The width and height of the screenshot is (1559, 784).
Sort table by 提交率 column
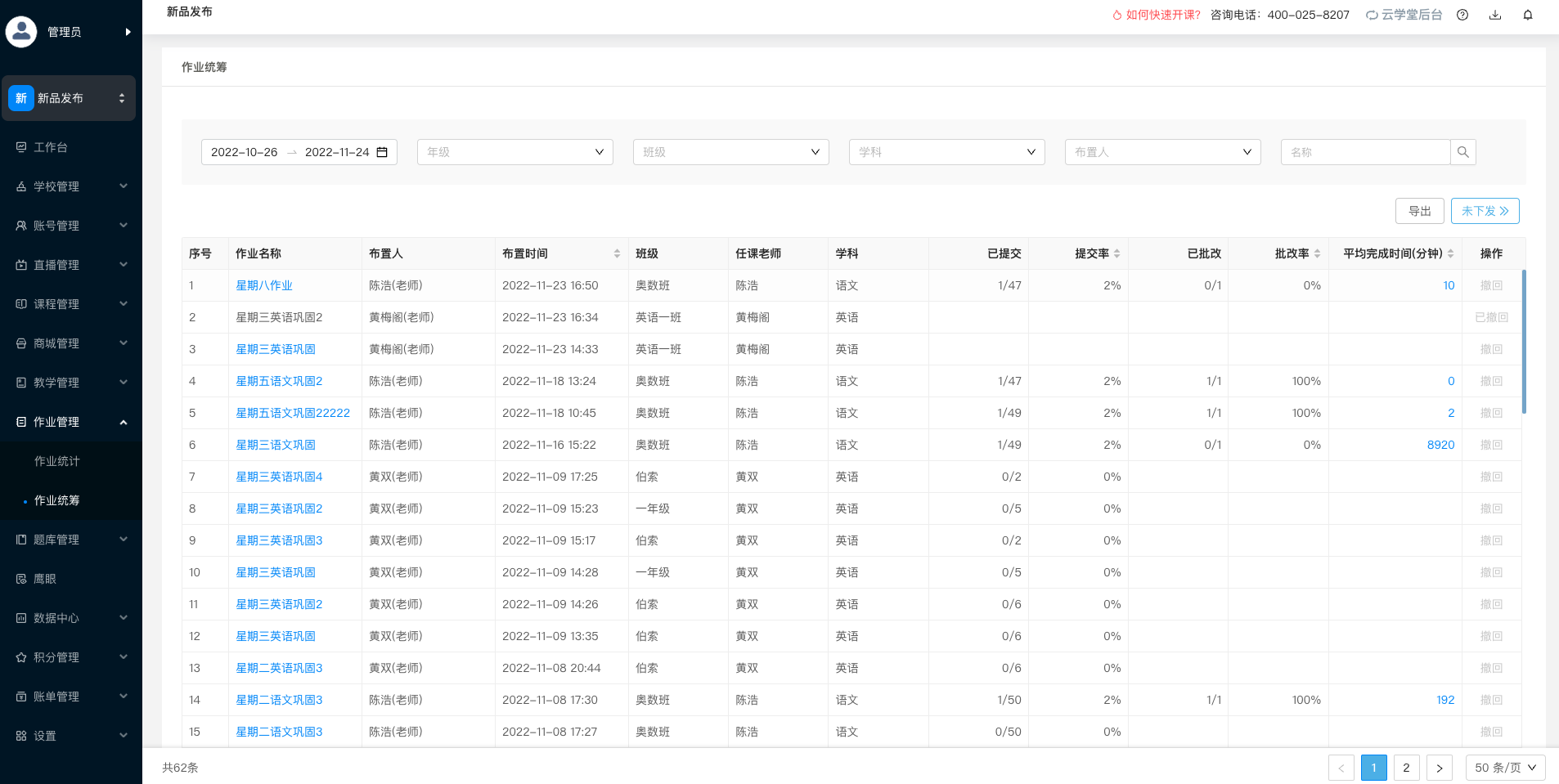point(1116,253)
